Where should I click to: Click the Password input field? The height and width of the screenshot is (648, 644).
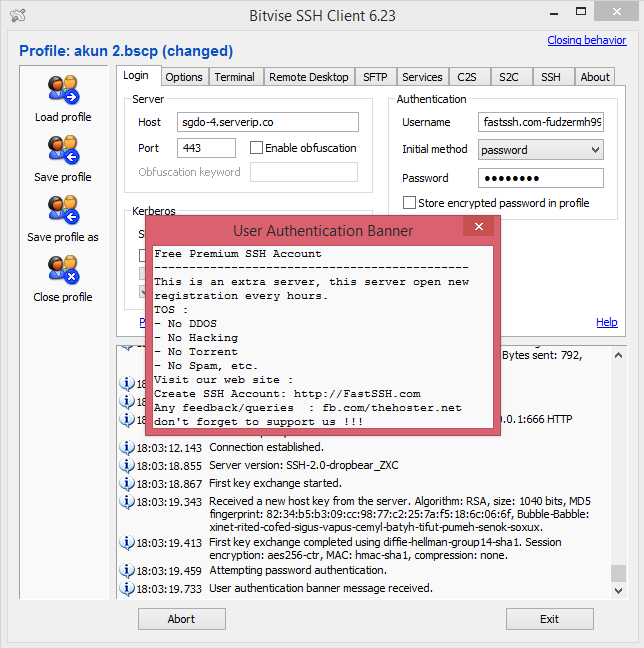coord(541,178)
